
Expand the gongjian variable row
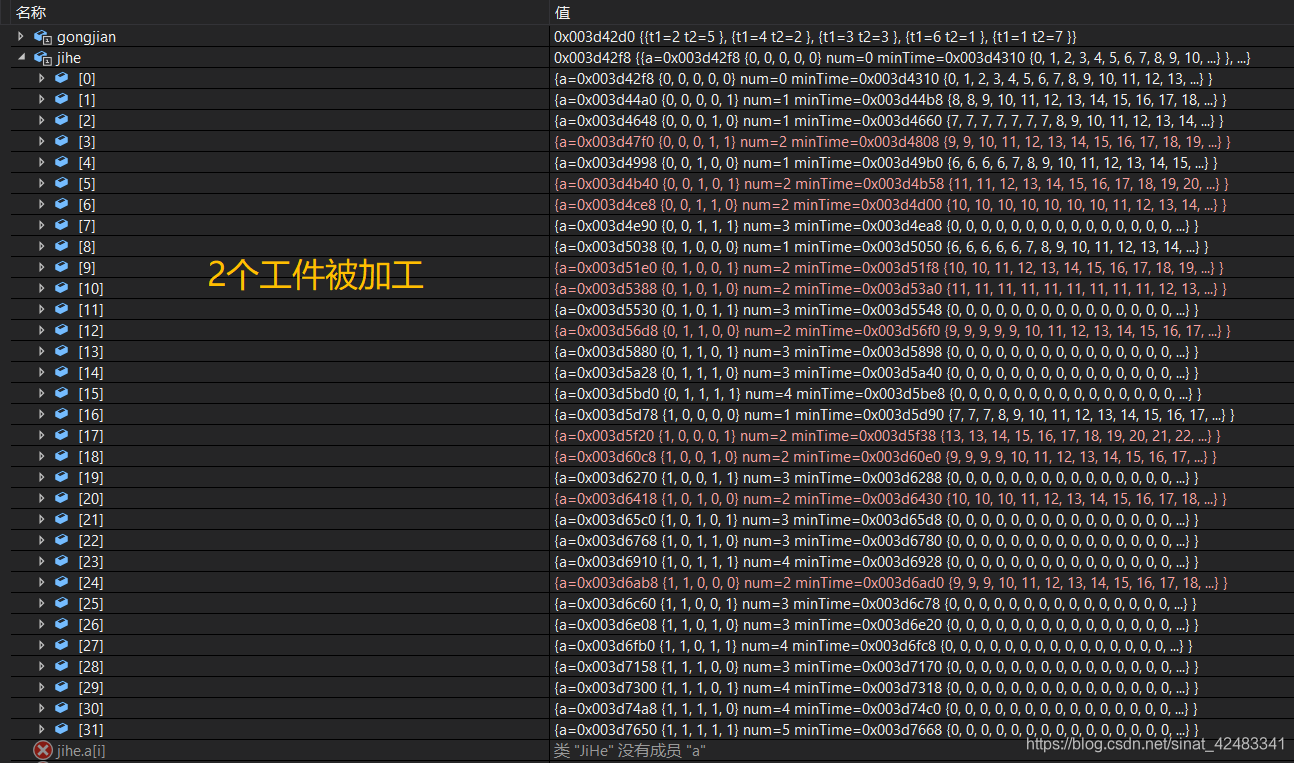(x=21, y=36)
